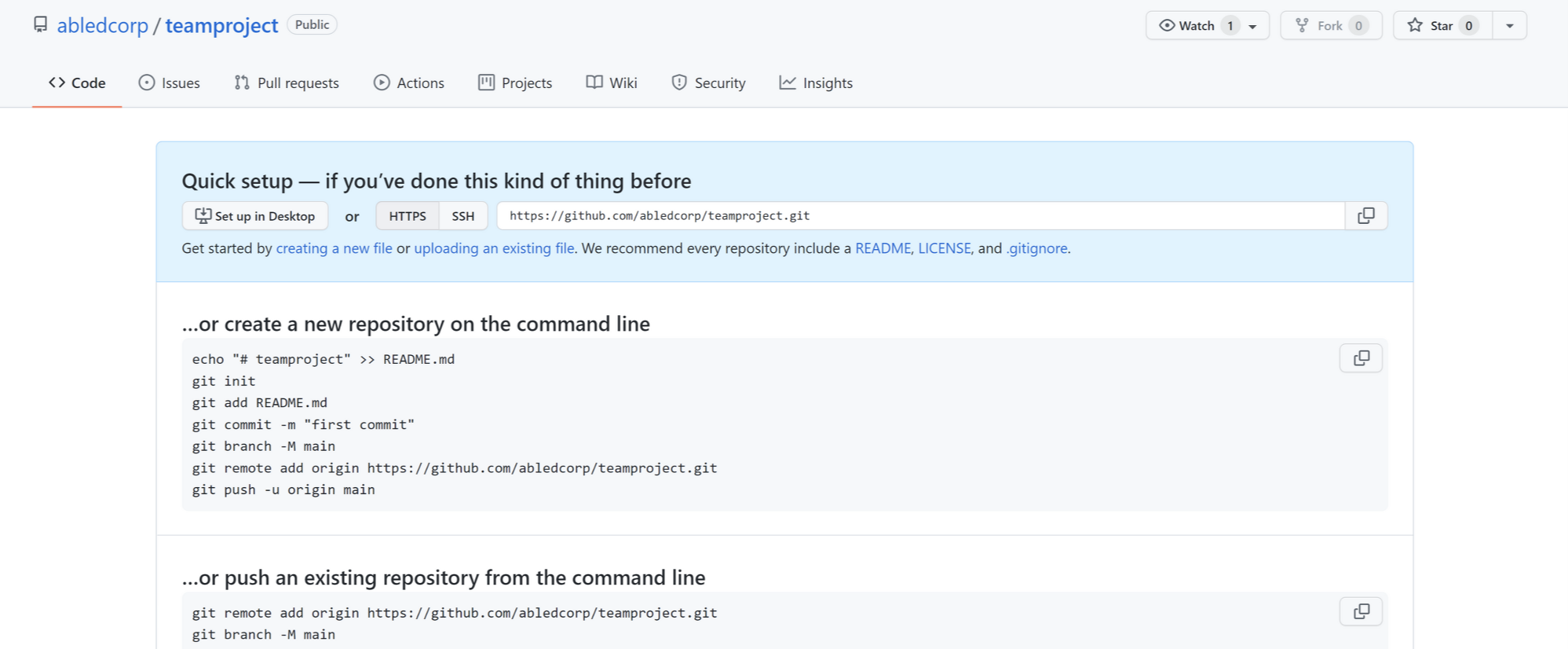Click the Code tab angle brackets icon
Image resolution: width=1568 pixels, height=649 pixels.
coord(57,82)
